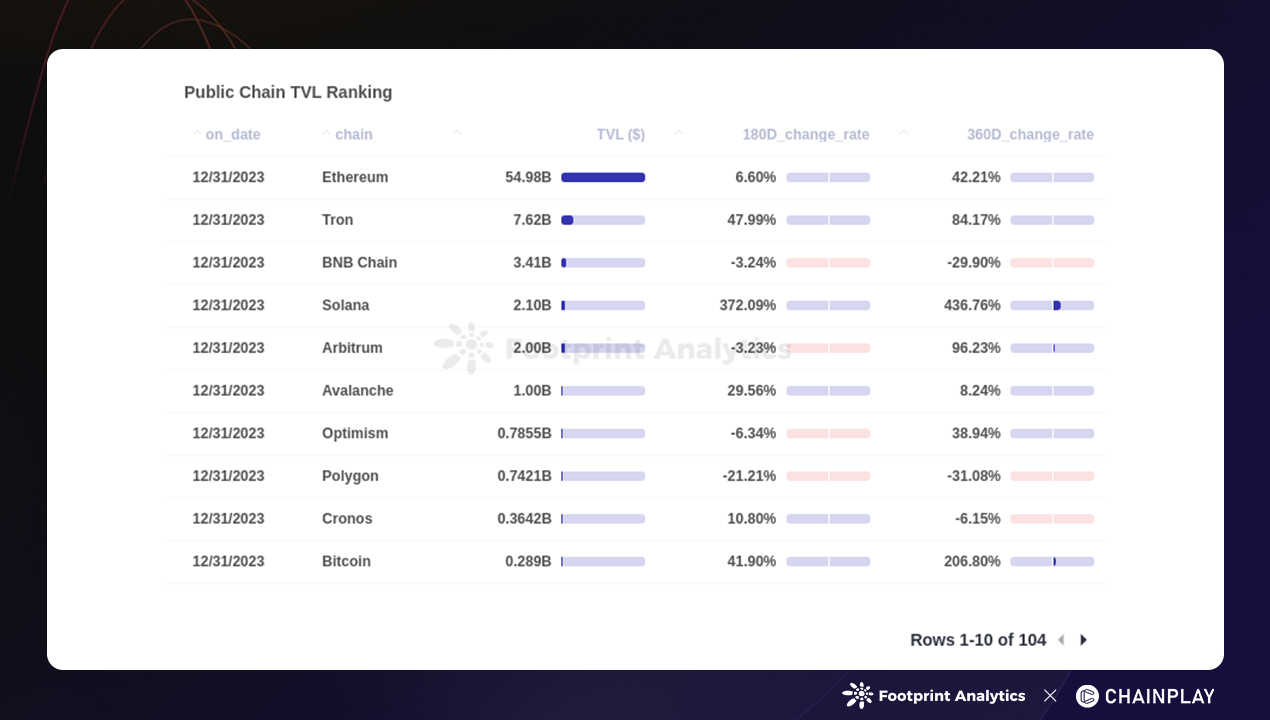This screenshot has height=720, width=1270.
Task: Click BNB Chain's red 180D change bar
Action: click(x=828, y=263)
